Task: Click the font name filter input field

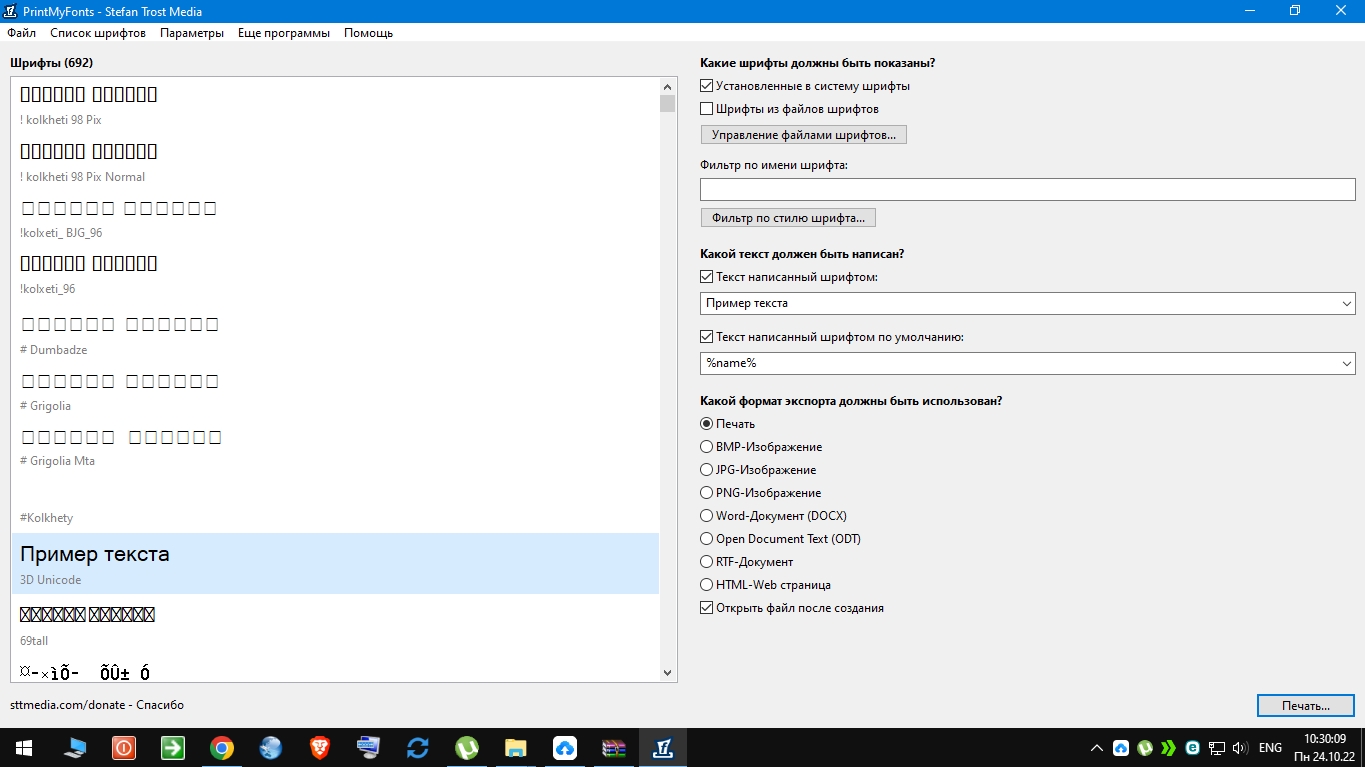Action: click(1027, 190)
